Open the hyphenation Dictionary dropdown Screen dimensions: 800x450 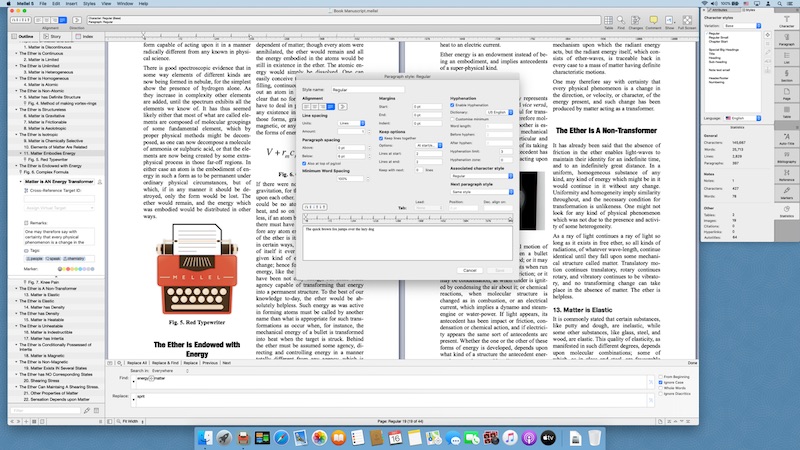500,112
